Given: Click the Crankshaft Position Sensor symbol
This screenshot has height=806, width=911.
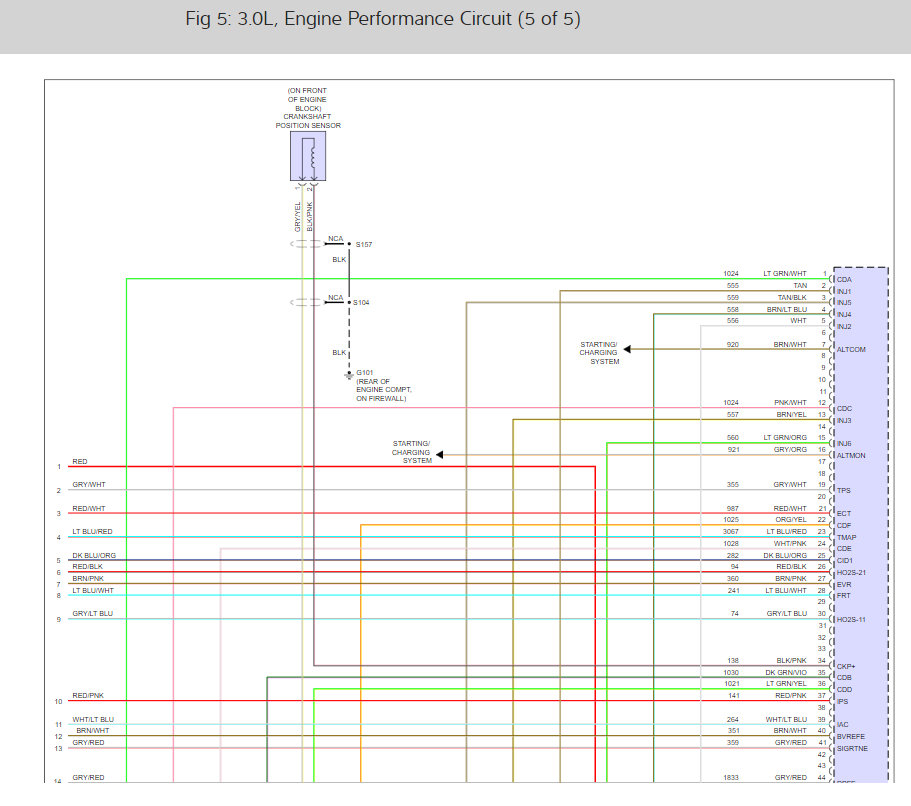Looking at the screenshot, I should point(308,156).
